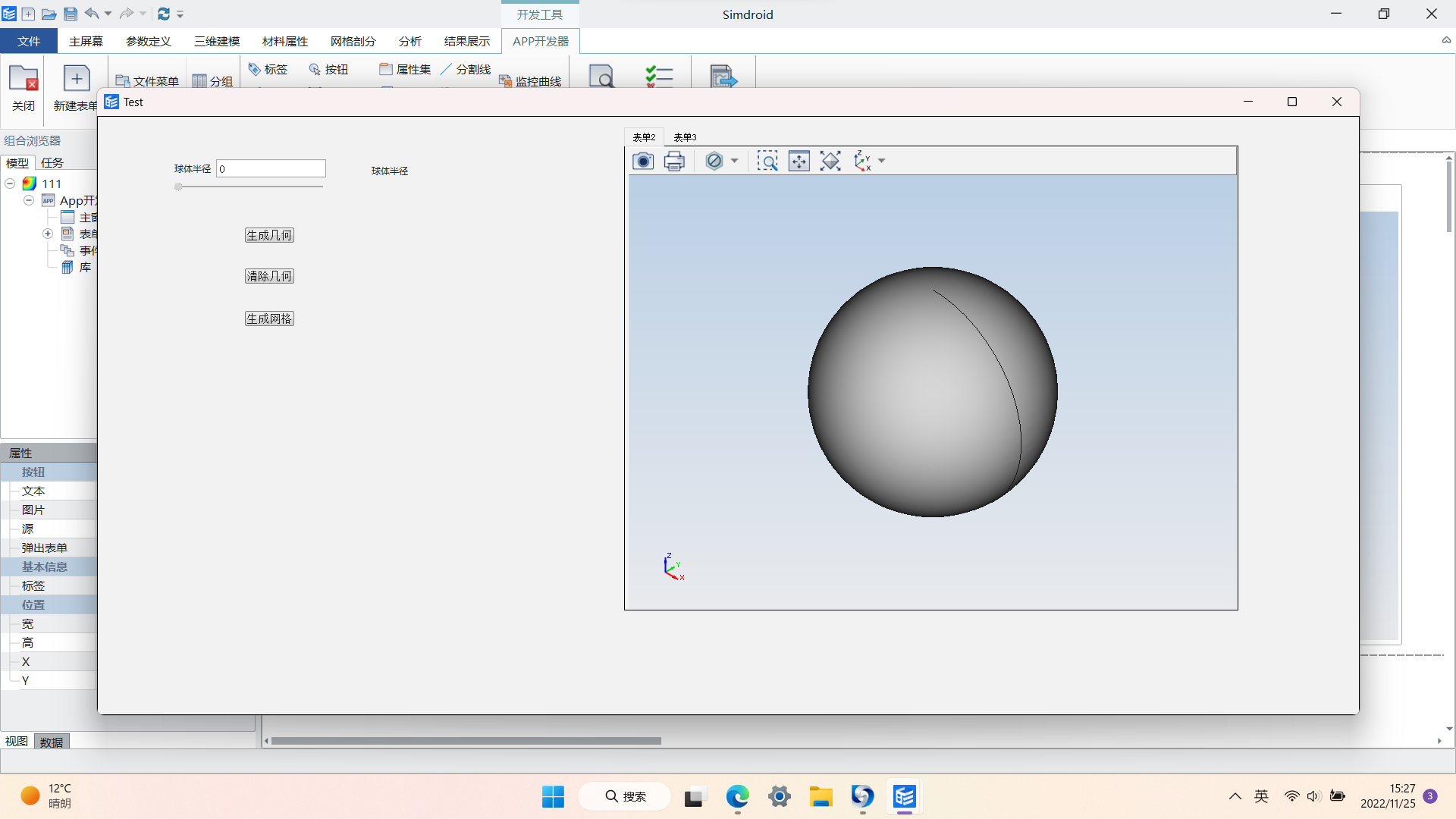Select the 表单2 tab

[x=643, y=137]
